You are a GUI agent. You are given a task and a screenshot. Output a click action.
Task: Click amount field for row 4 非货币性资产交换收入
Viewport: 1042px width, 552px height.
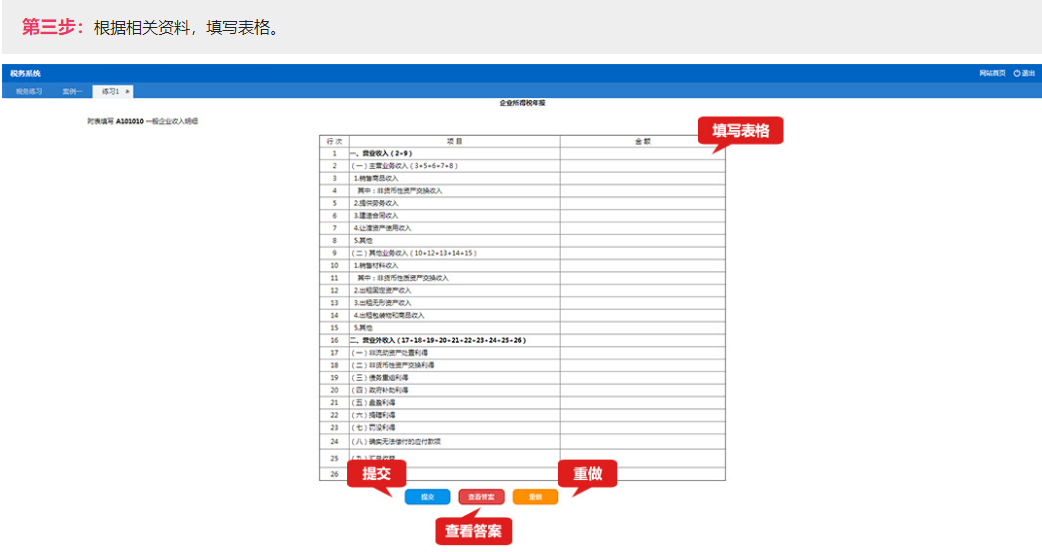643,191
